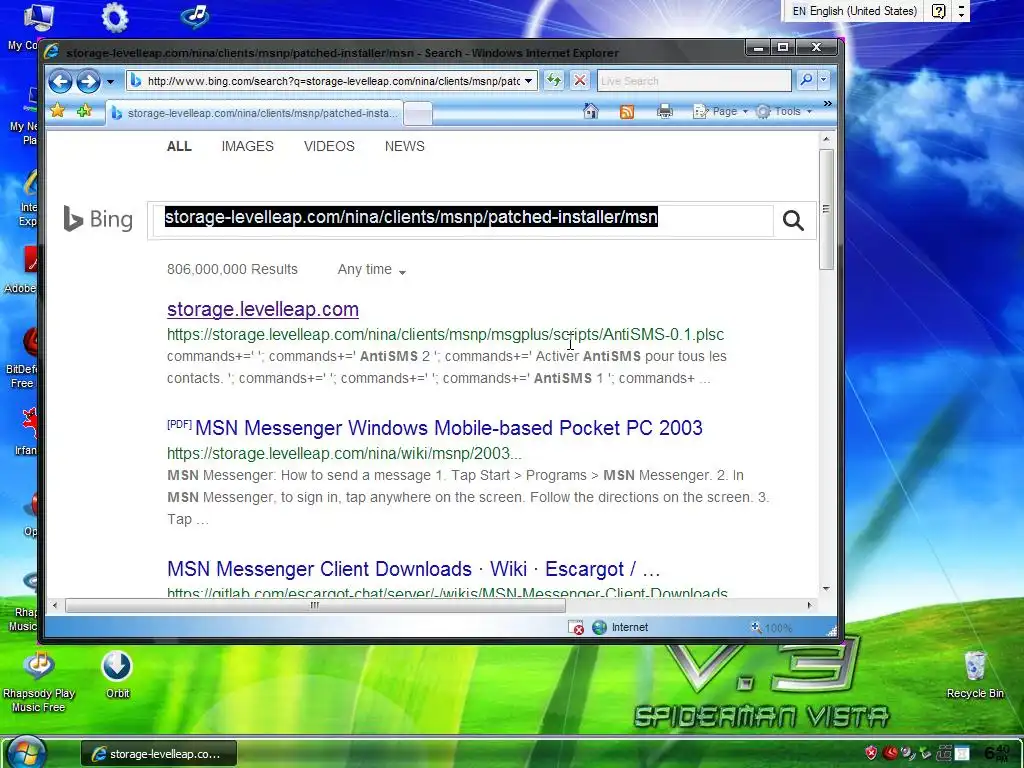Image resolution: width=1024 pixels, height=768 pixels.
Task: Open Rhapsody Play Music Free desktop icon
Action: (39, 682)
